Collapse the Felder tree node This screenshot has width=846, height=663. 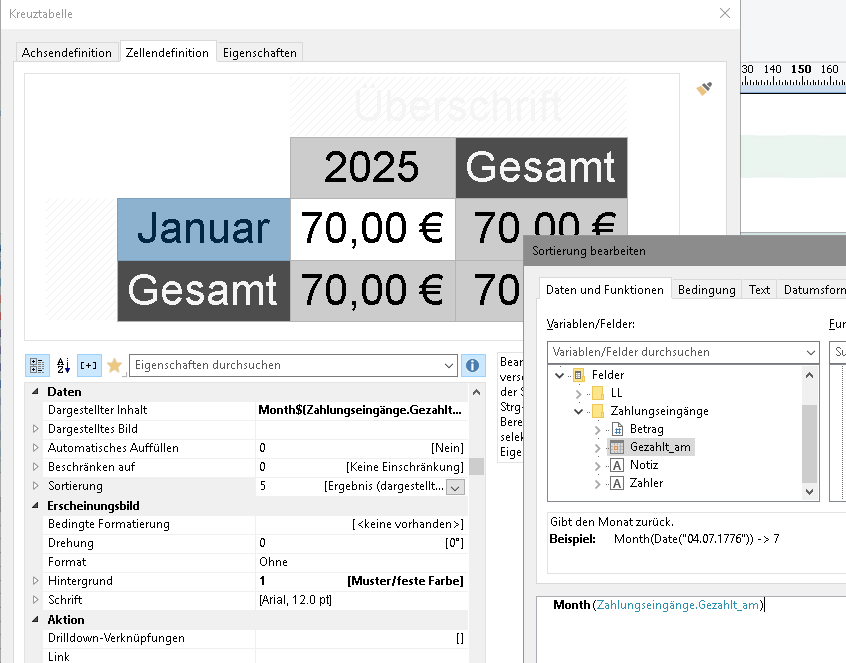[x=560, y=375]
